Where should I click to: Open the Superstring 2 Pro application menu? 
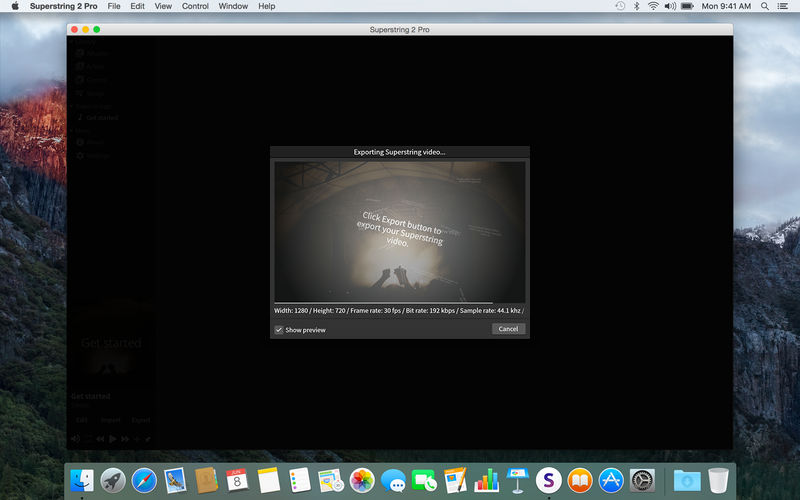coord(63,6)
